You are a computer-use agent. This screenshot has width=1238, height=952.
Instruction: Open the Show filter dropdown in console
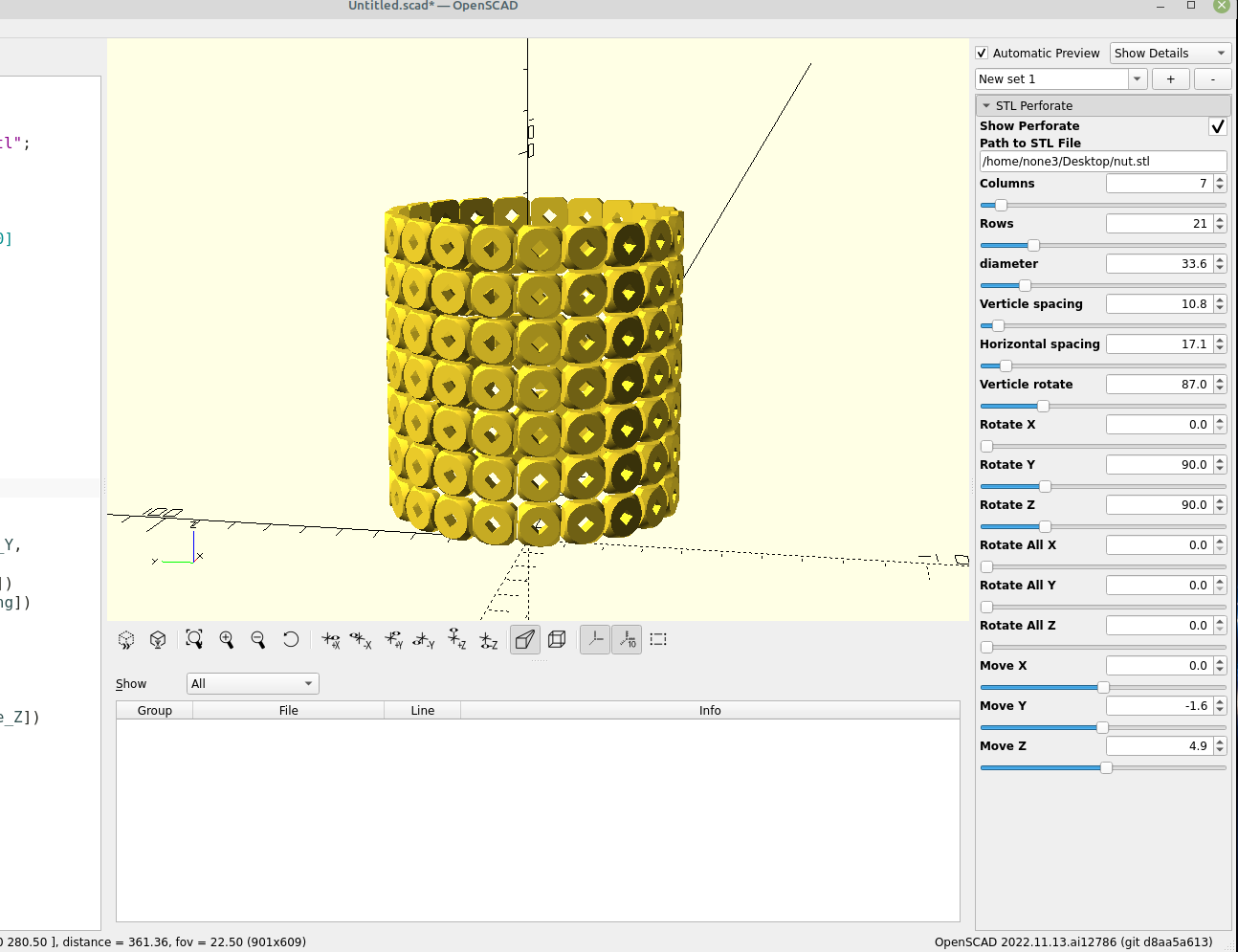coord(252,683)
